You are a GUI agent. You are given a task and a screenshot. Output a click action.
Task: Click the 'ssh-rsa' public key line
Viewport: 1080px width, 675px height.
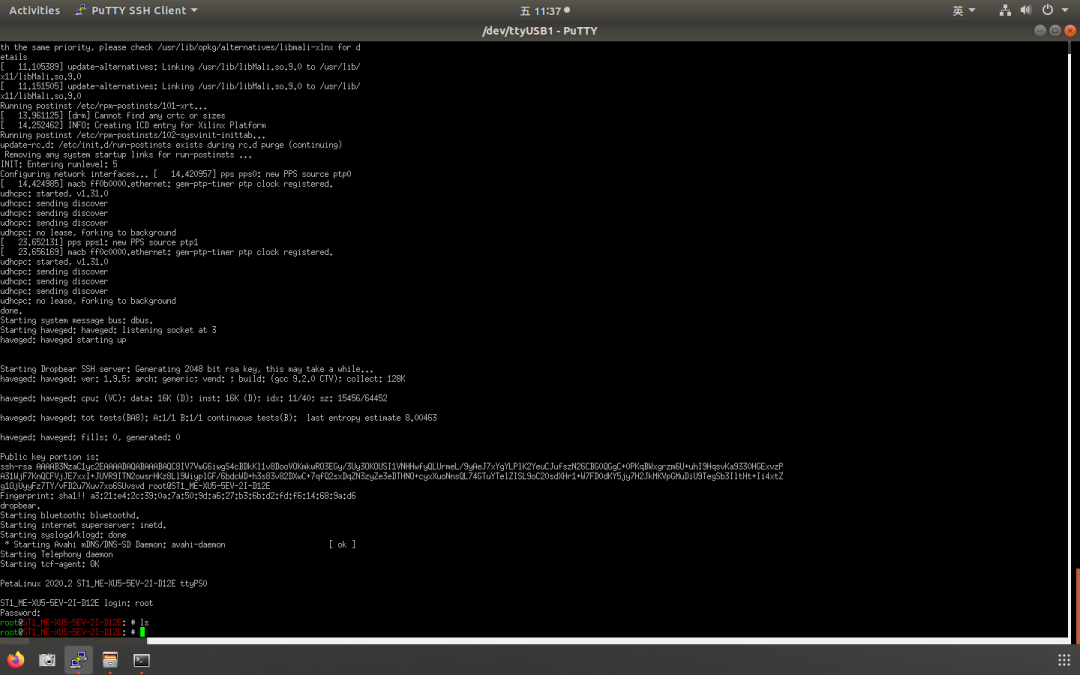[392, 466]
